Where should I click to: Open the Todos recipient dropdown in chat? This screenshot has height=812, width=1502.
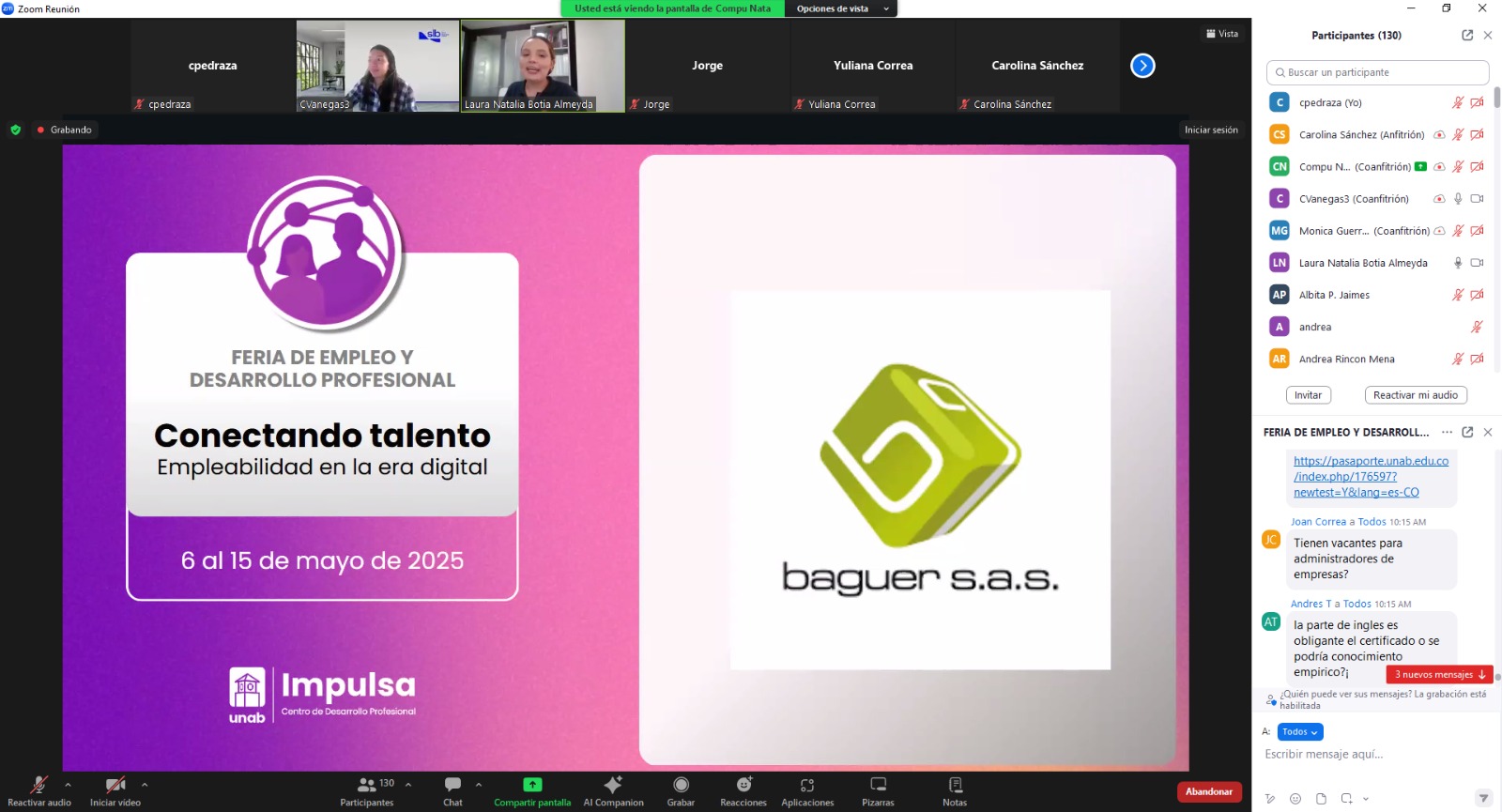click(x=1300, y=732)
